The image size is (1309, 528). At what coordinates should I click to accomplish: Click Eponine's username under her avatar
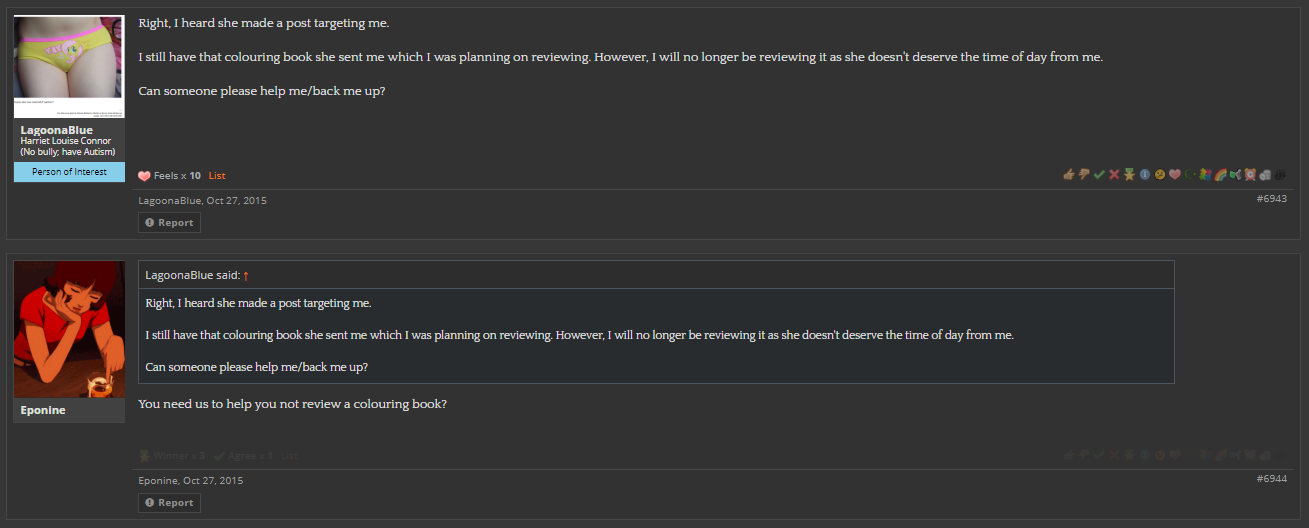point(43,410)
